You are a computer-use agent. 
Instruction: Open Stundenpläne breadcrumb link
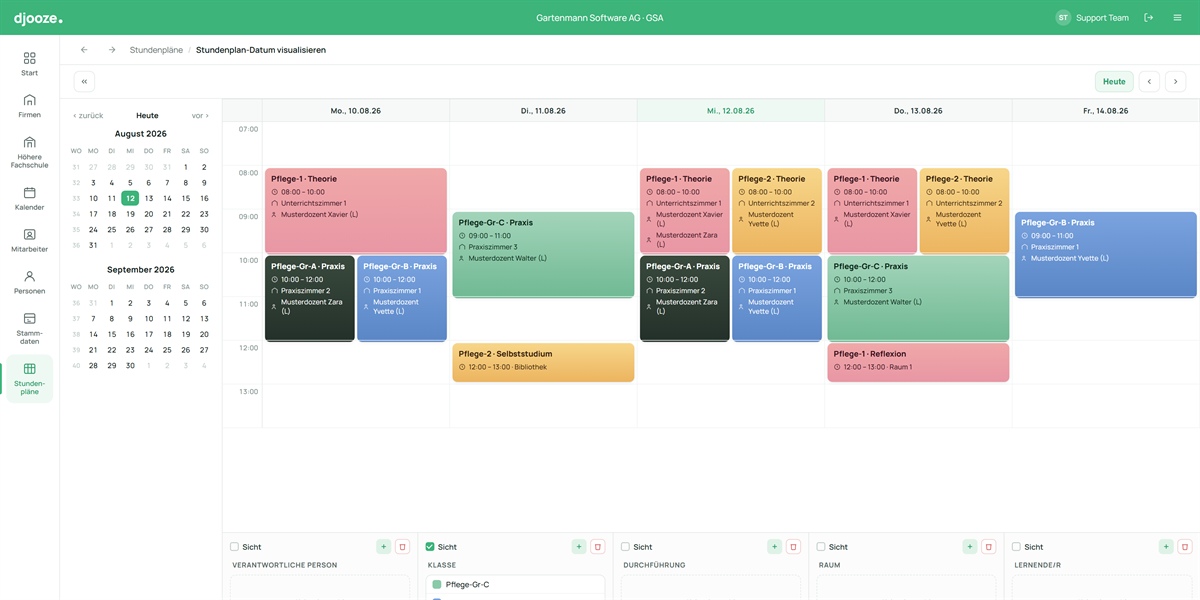156,49
